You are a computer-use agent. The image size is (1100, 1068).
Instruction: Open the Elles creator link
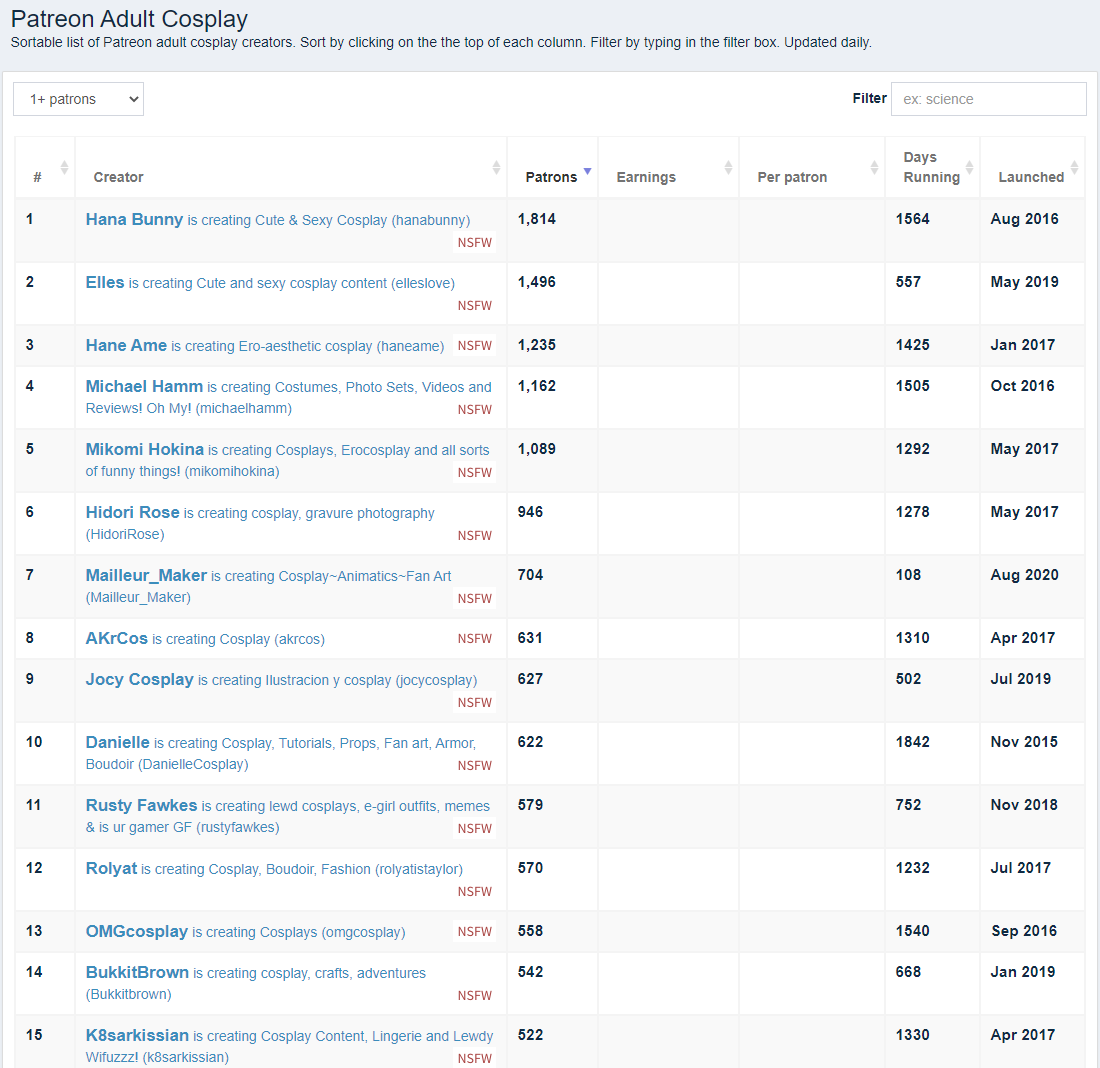tap(105, 282)
